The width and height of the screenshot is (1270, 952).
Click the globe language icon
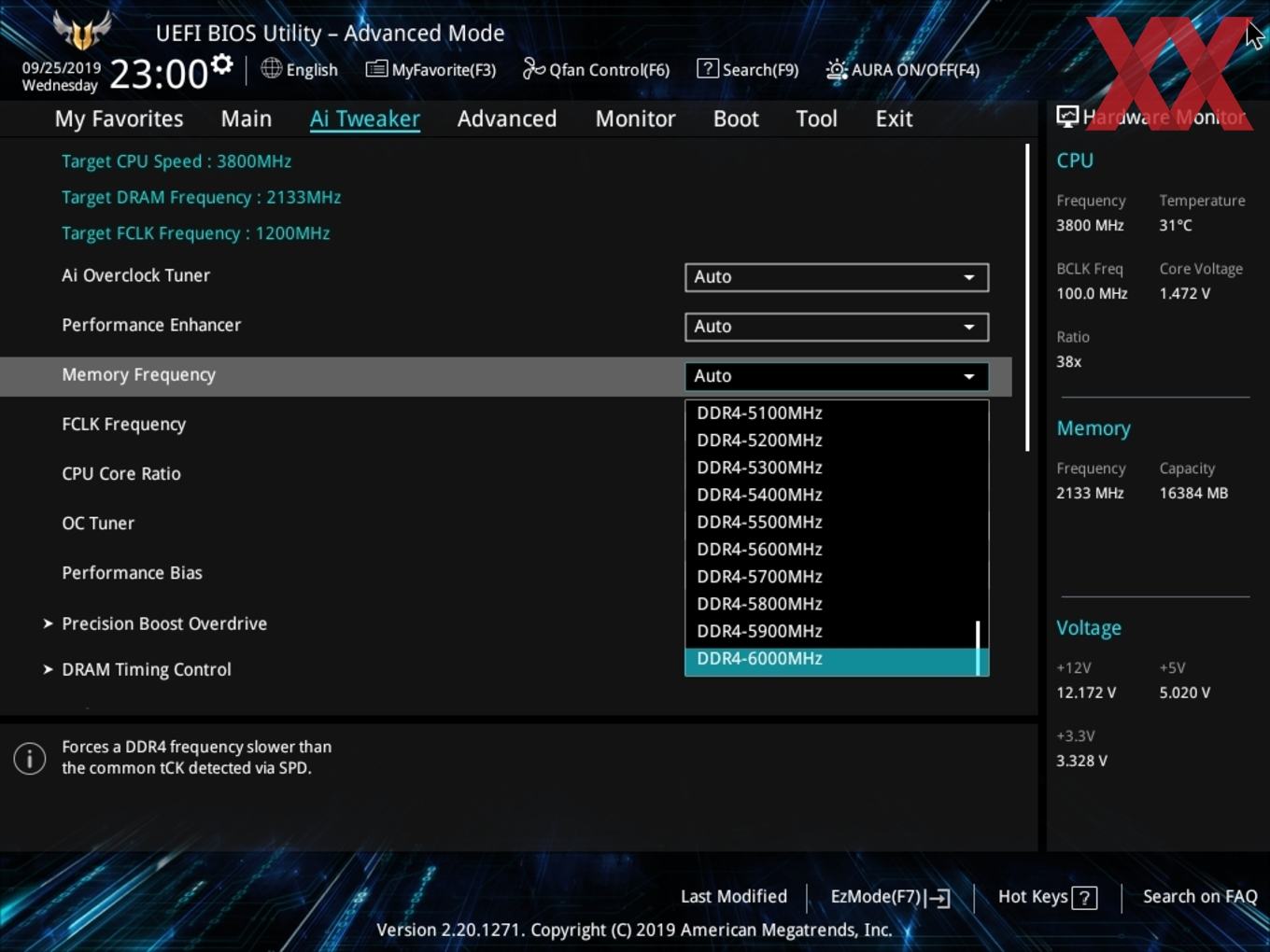(271, 68)
